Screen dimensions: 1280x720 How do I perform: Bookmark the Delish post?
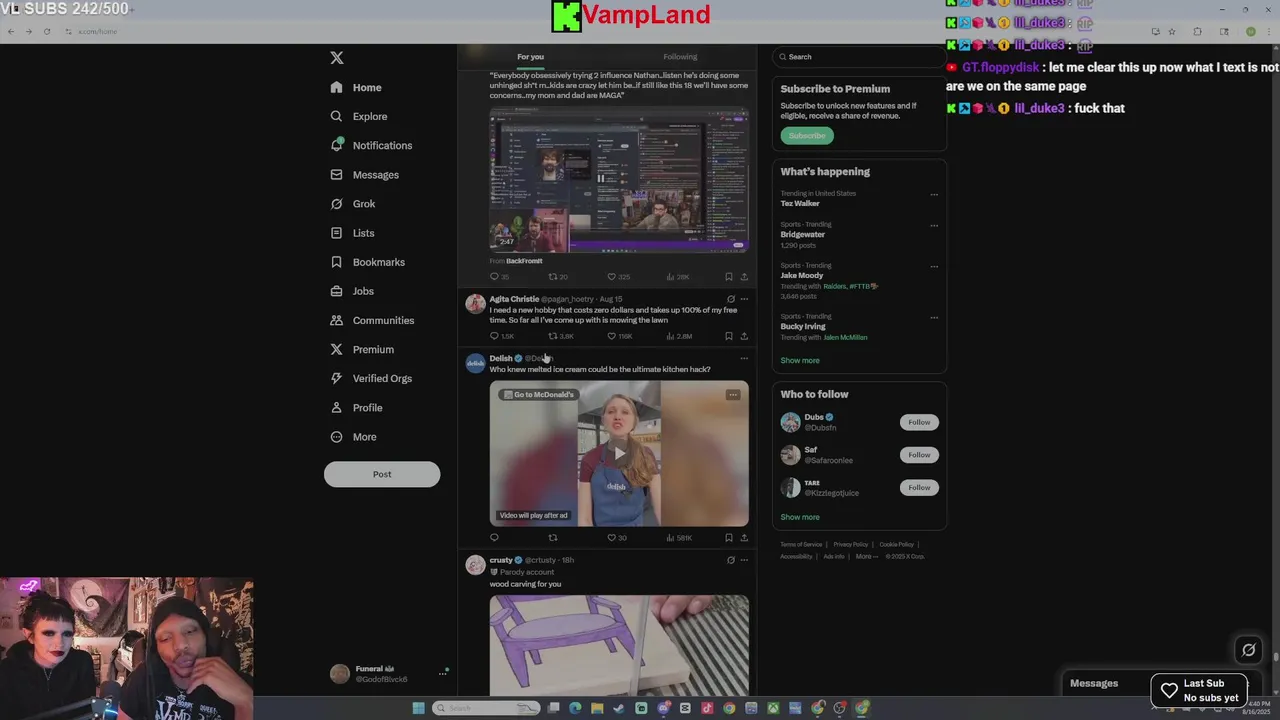729,538
